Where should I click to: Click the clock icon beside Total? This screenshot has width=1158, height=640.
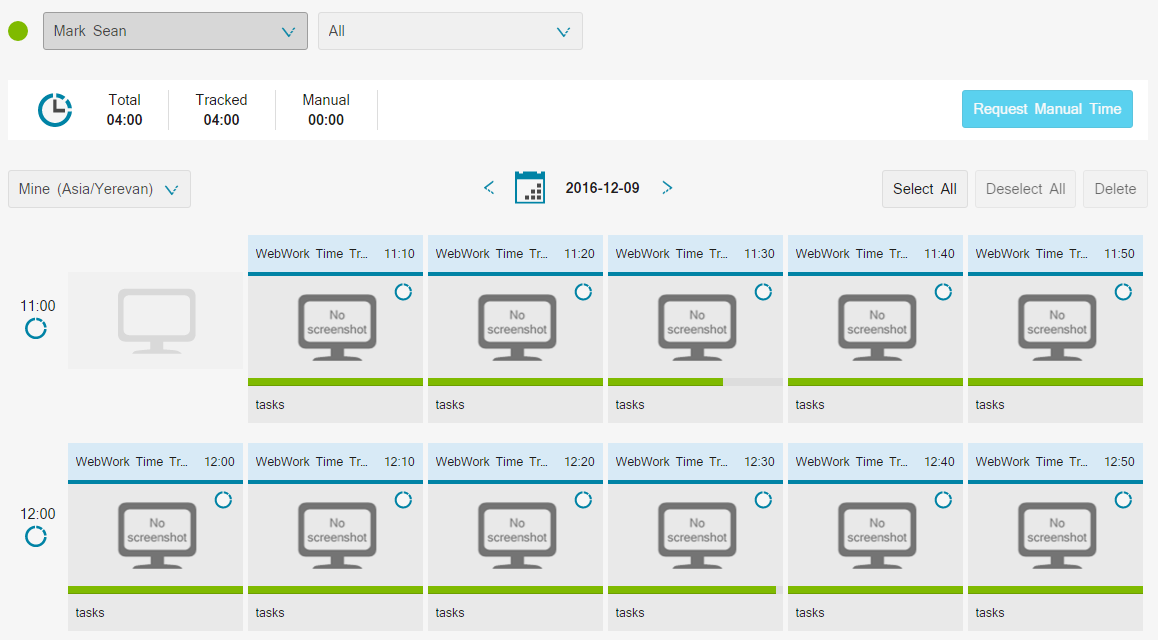pos(55,110)
